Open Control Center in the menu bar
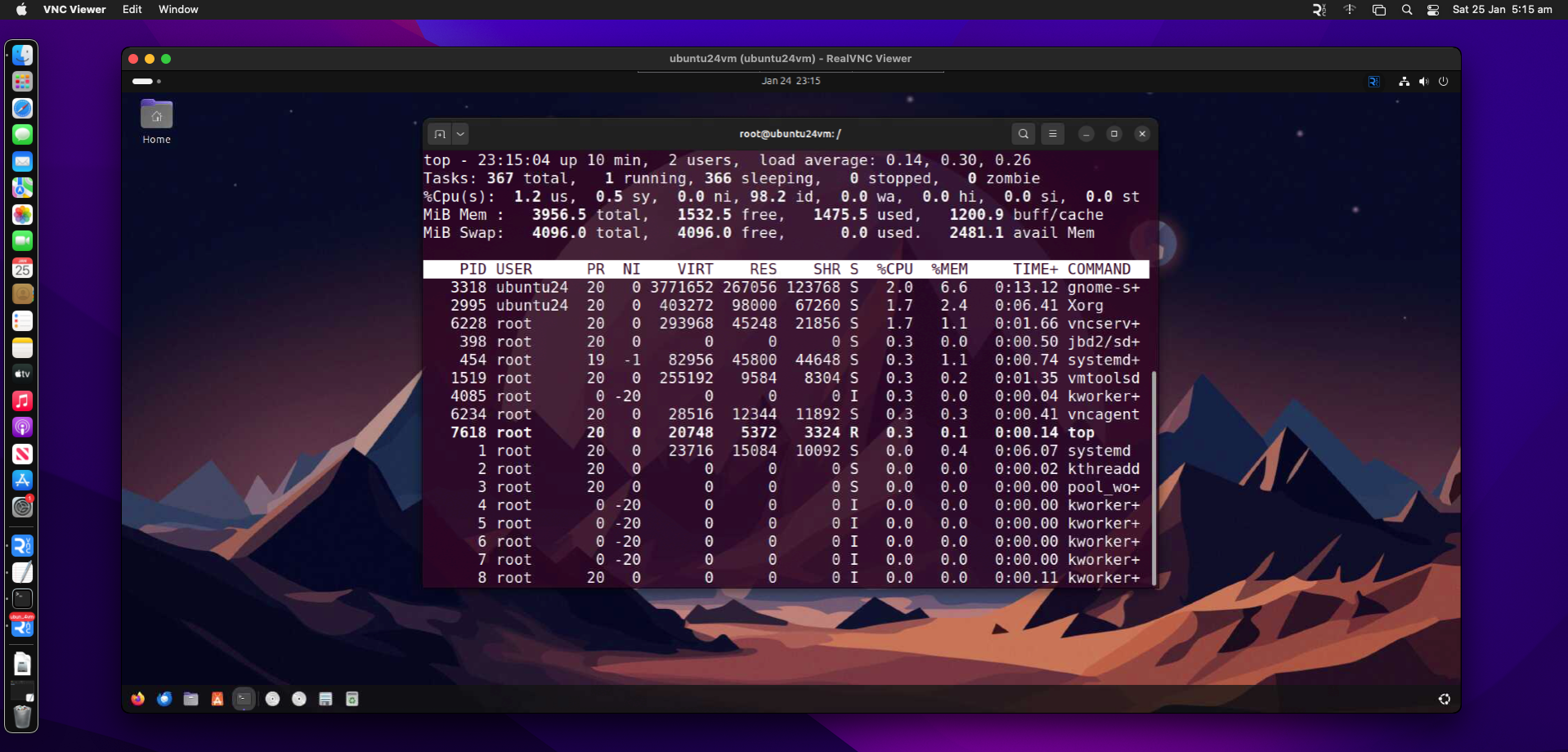 pos(1433,10)
